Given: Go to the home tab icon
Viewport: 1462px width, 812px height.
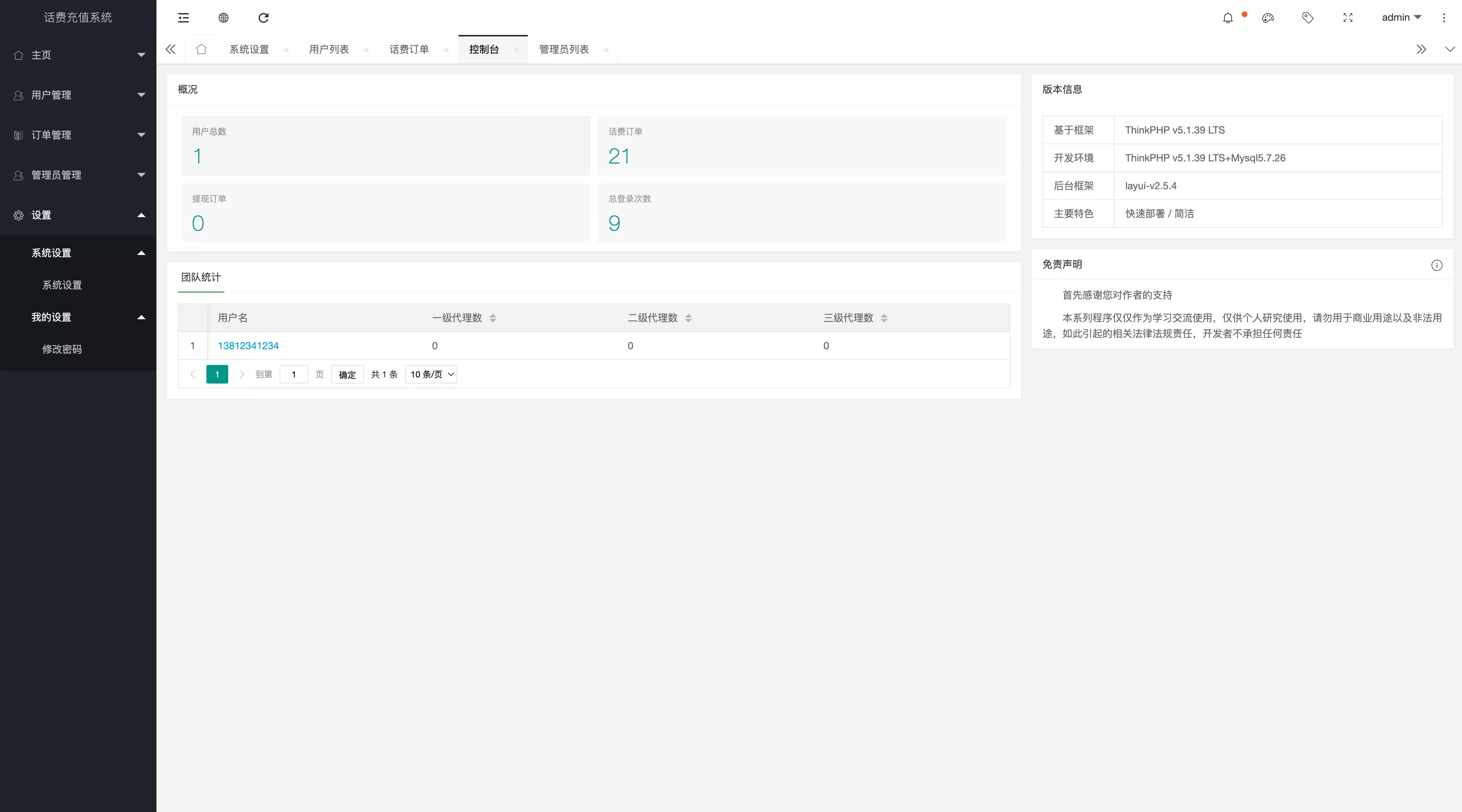Looking at the screenshot, I should [202, 49].
